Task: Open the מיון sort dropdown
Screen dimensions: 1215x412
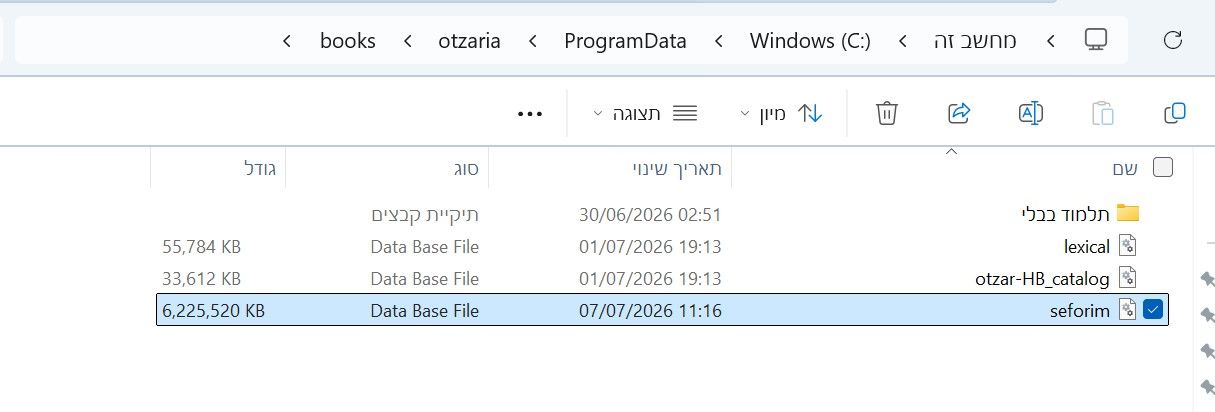Action: pos(781,113)
